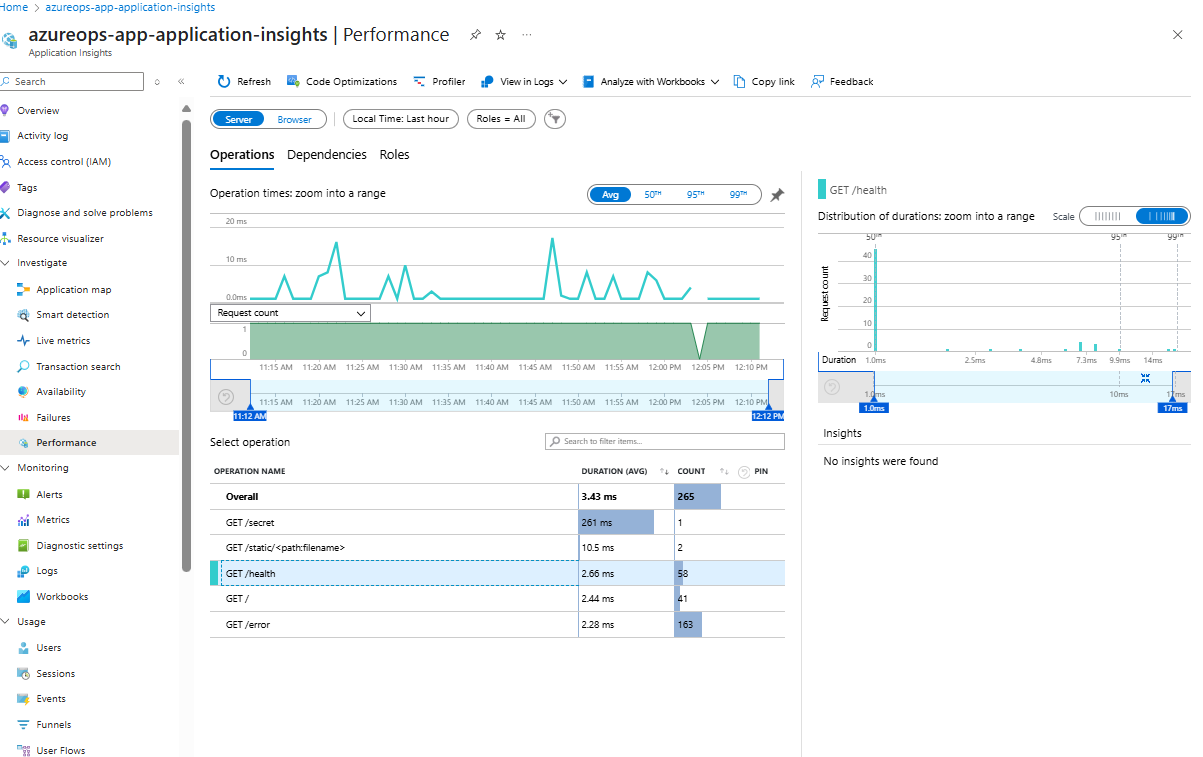Favorite this resource with star icon

tap(501, 35)
